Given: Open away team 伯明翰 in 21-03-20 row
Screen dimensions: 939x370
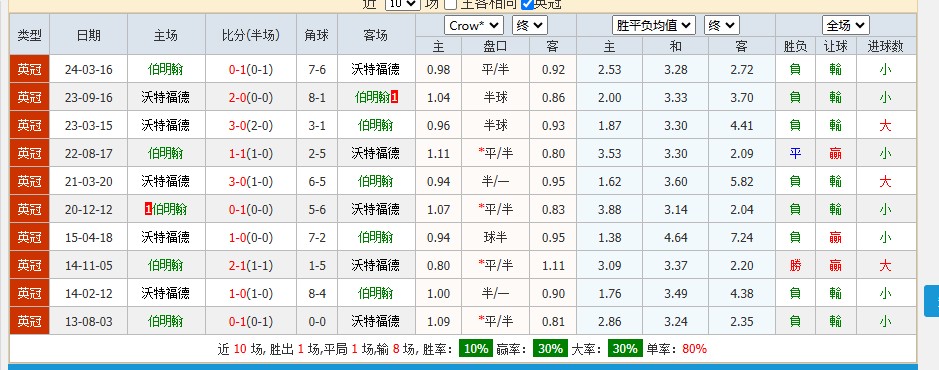Looking at the screenshot, I should (x=375, y=181).
